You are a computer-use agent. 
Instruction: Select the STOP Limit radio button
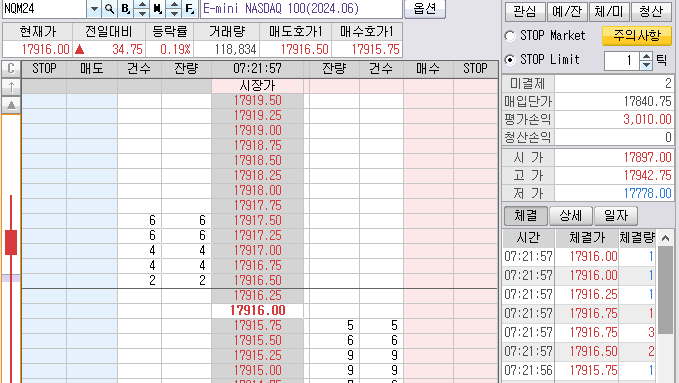tap(510, 60)
